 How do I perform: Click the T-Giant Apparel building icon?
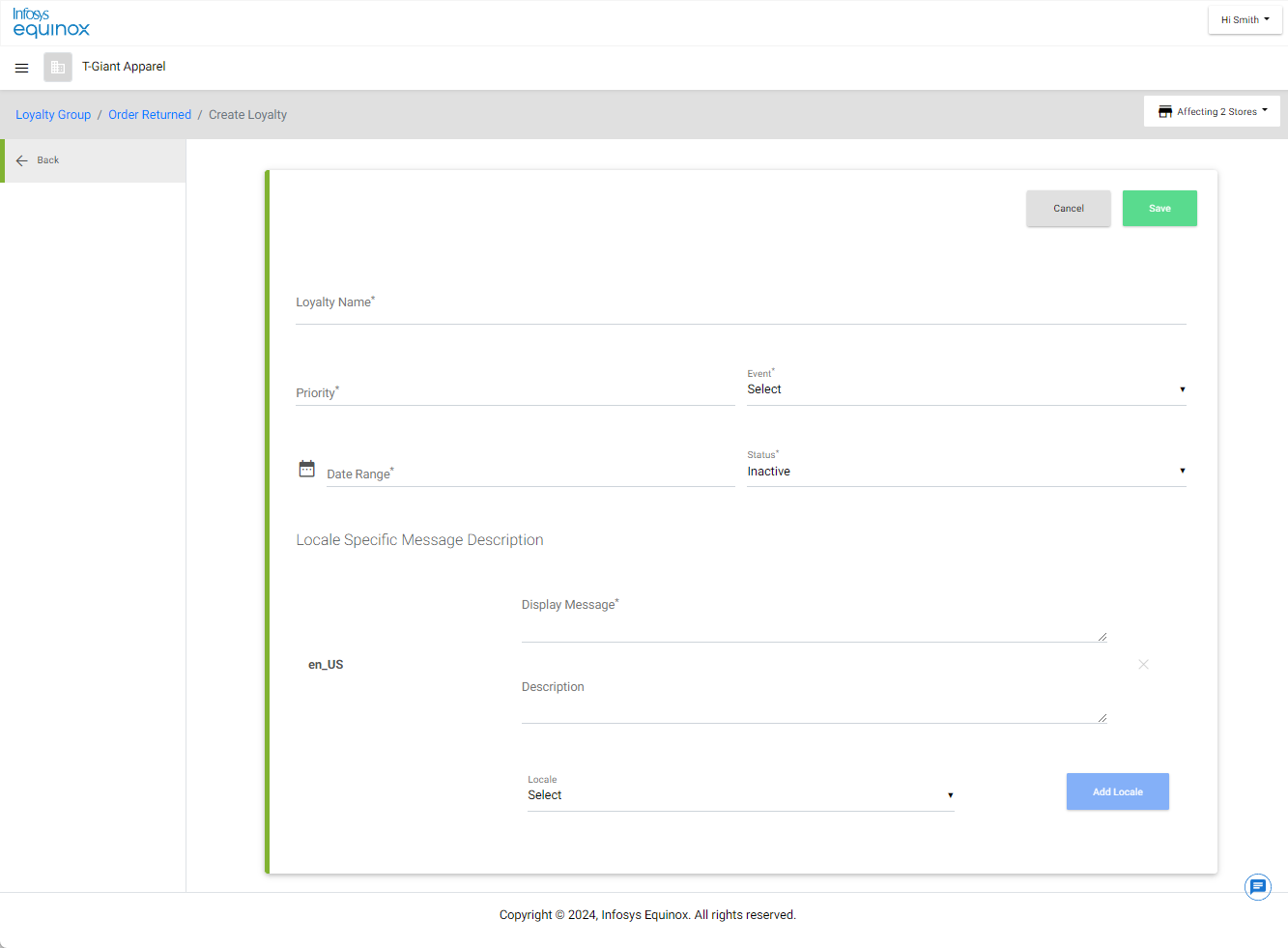[x=58, y=68]
